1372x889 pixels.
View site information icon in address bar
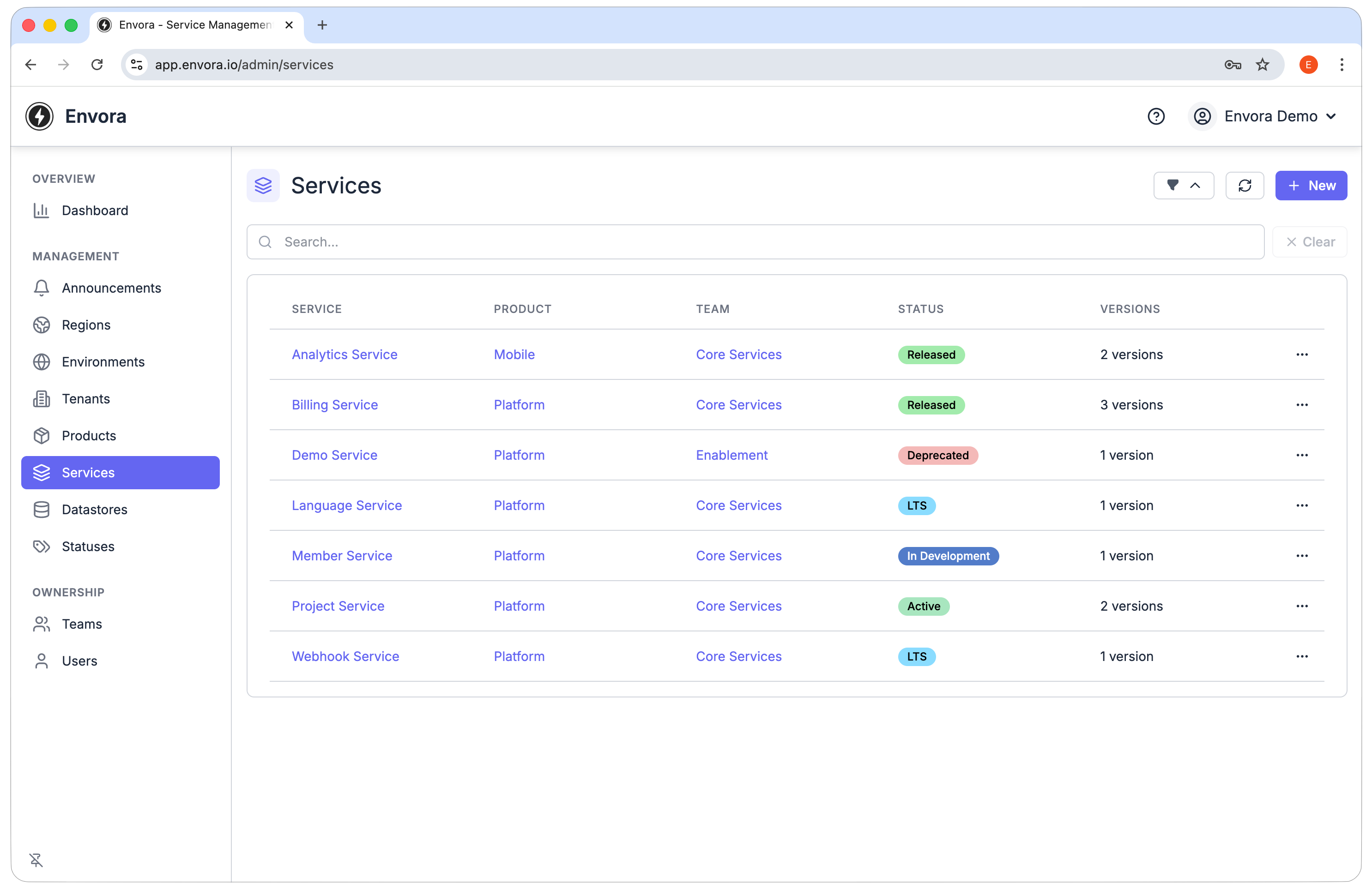coord(137,65)
